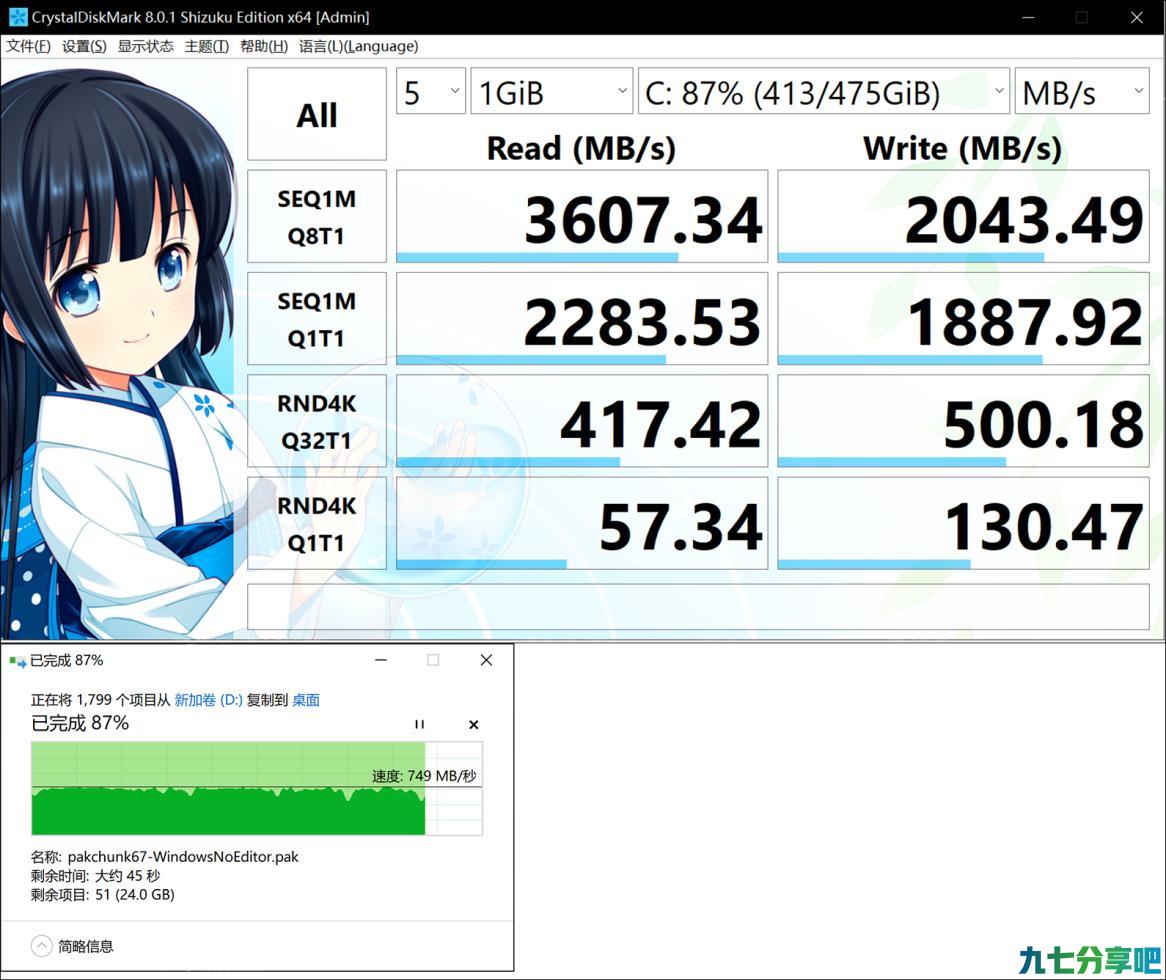Collapse details with 简略信息 chevron
Image resolution: width=1166 pixels, height=980 pixels.
pos(42,946)
